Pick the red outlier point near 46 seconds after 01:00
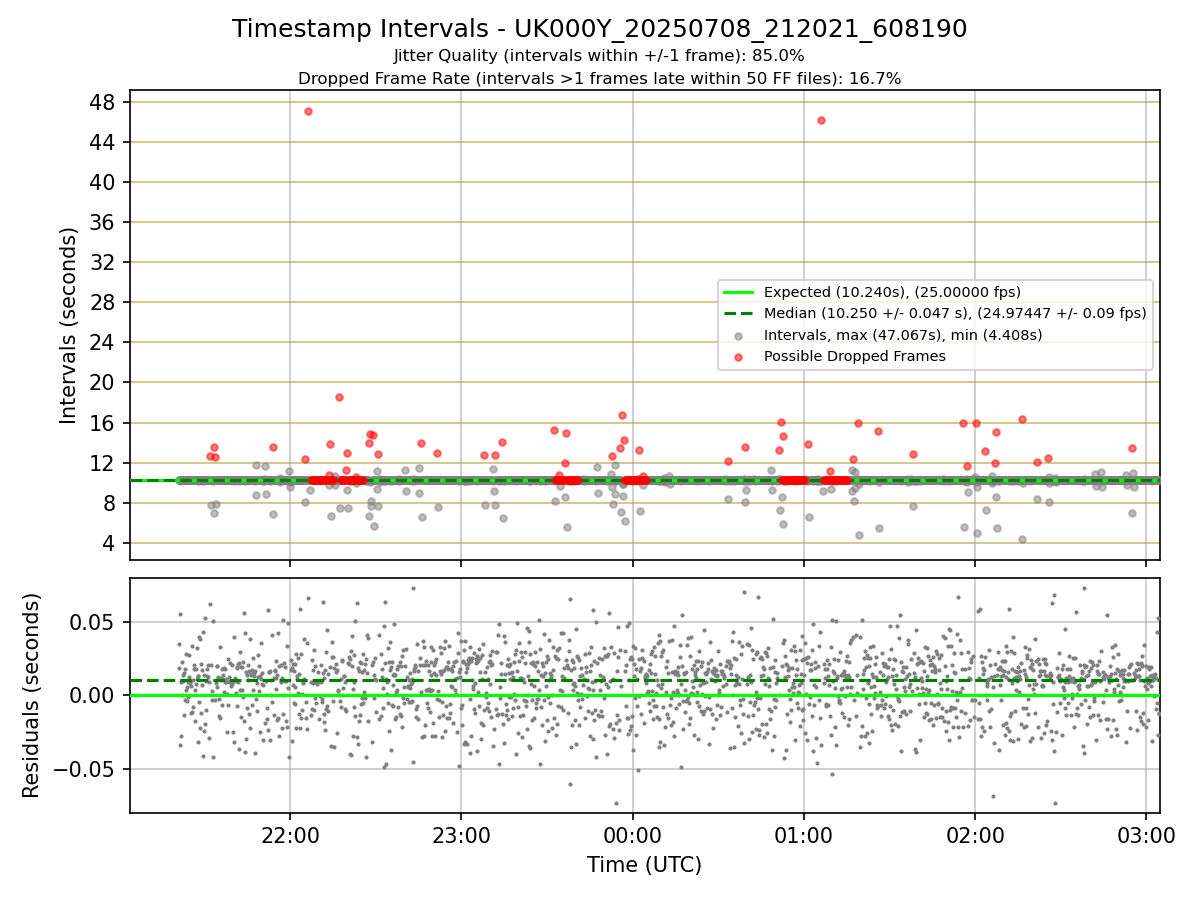1200x900 pixels. tap(821, 120)
